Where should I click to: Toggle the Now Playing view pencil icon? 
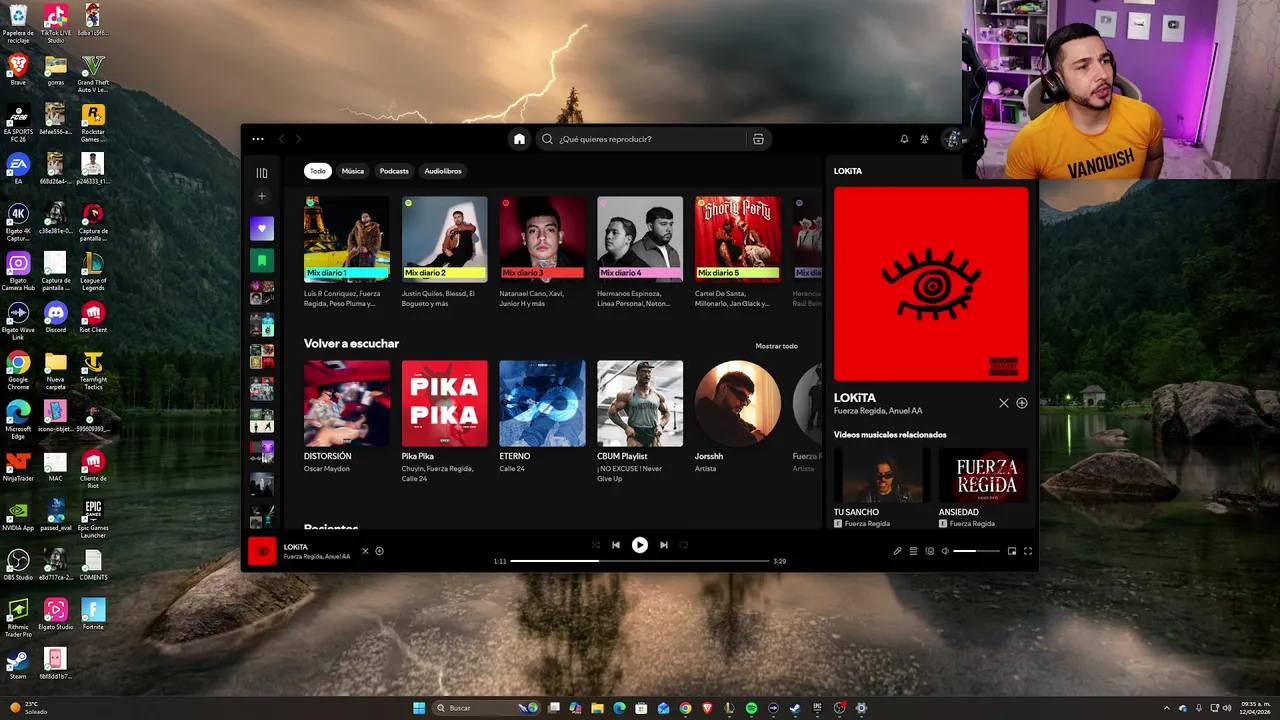[x=897, y=551]
